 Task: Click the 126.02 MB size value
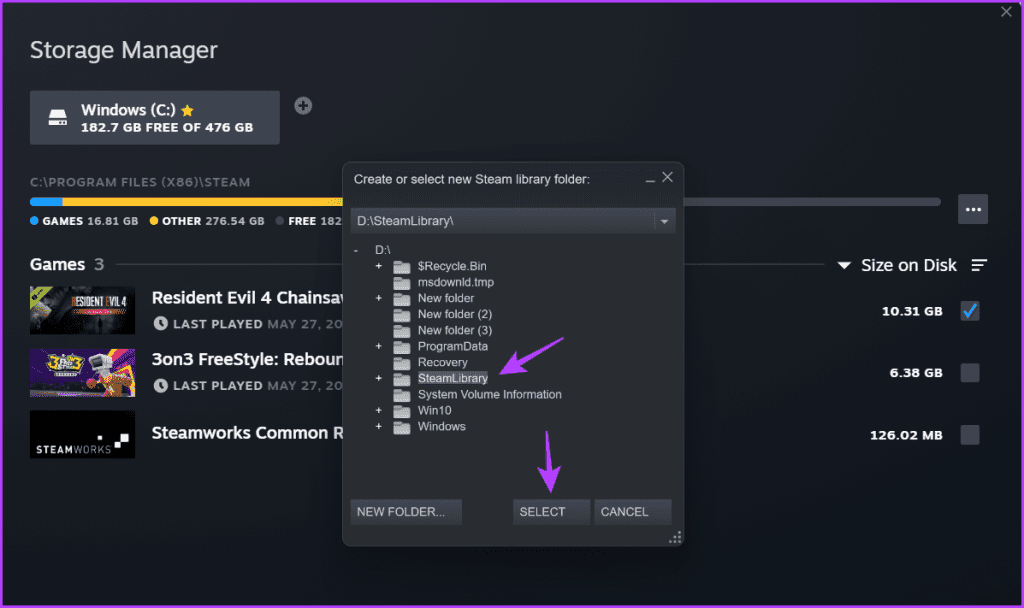coord(906,436)
